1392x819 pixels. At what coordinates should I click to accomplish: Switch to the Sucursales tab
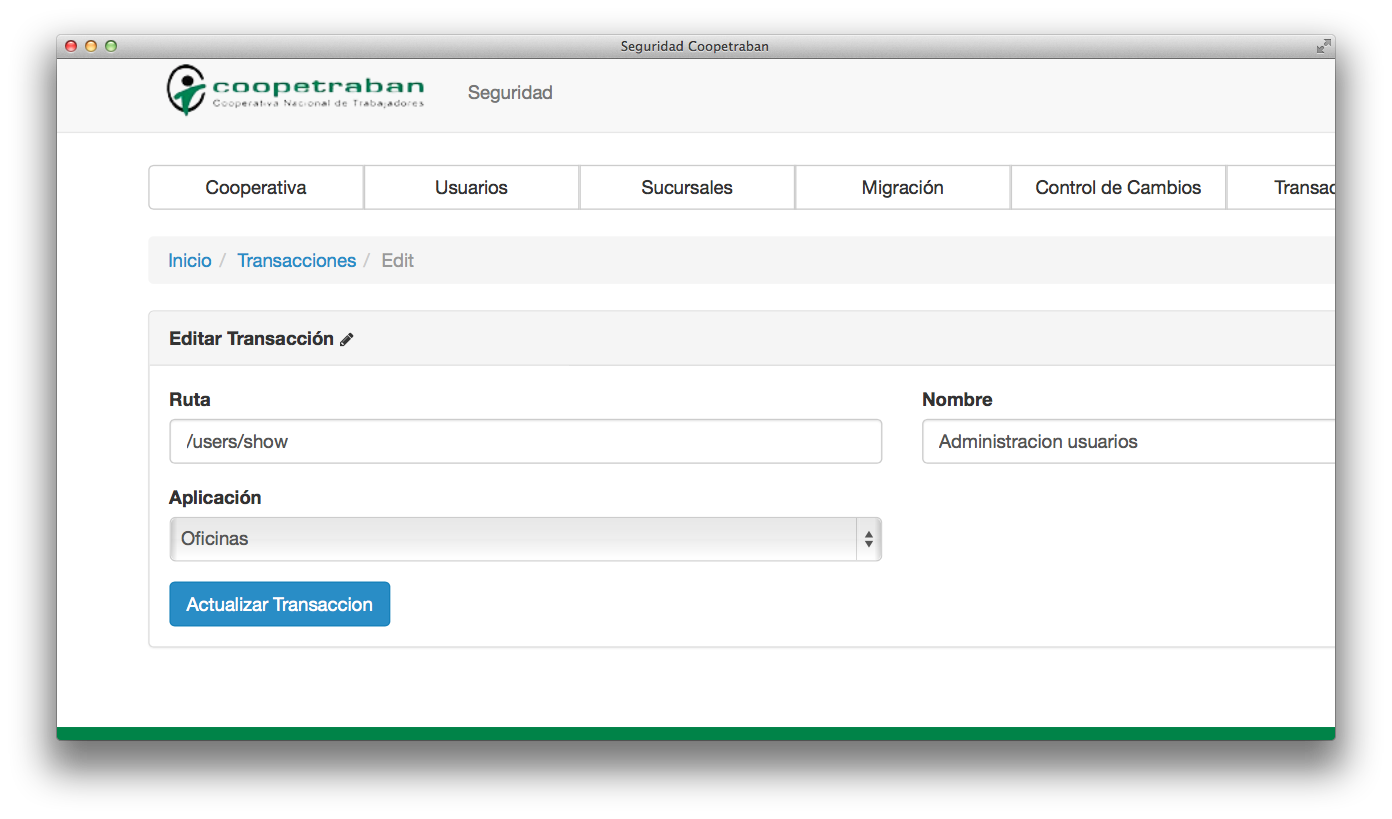click(x=687, y=188)
